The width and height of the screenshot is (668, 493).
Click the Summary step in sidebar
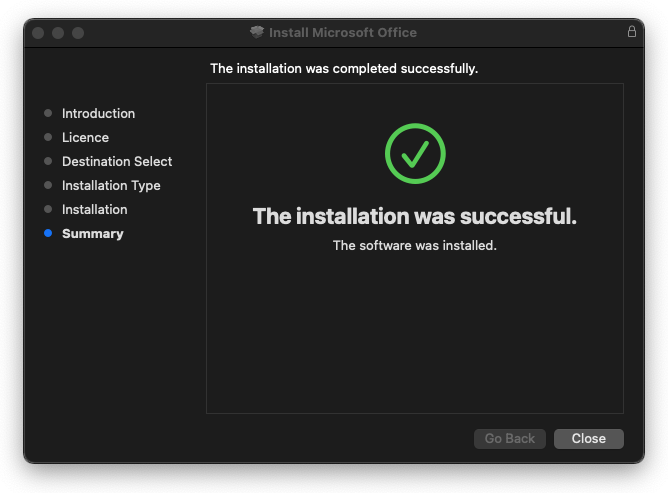pos(93,234)
